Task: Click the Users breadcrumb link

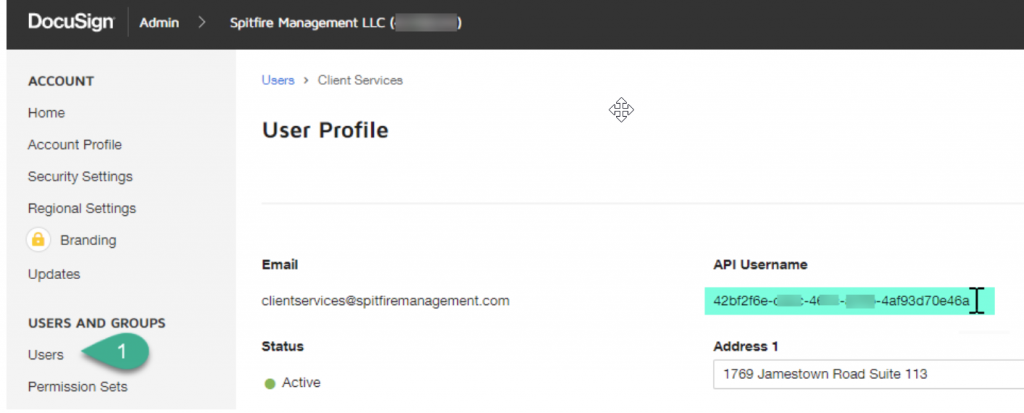Action: [x=278, y=80]
